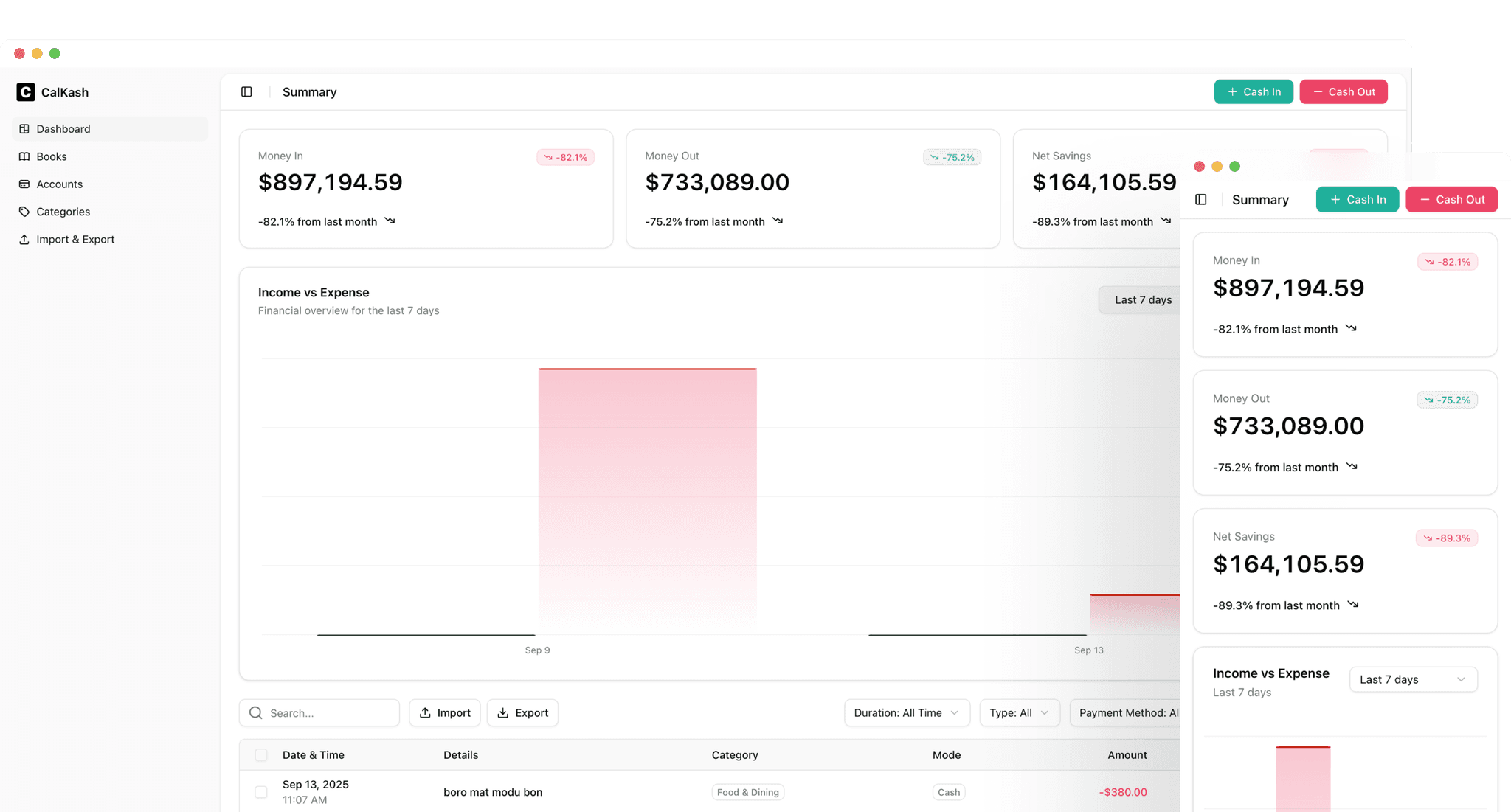The height and width of the screenshot is (812, 1511).
Task: Click the Books icon in the sidebar
Action: 23,156
